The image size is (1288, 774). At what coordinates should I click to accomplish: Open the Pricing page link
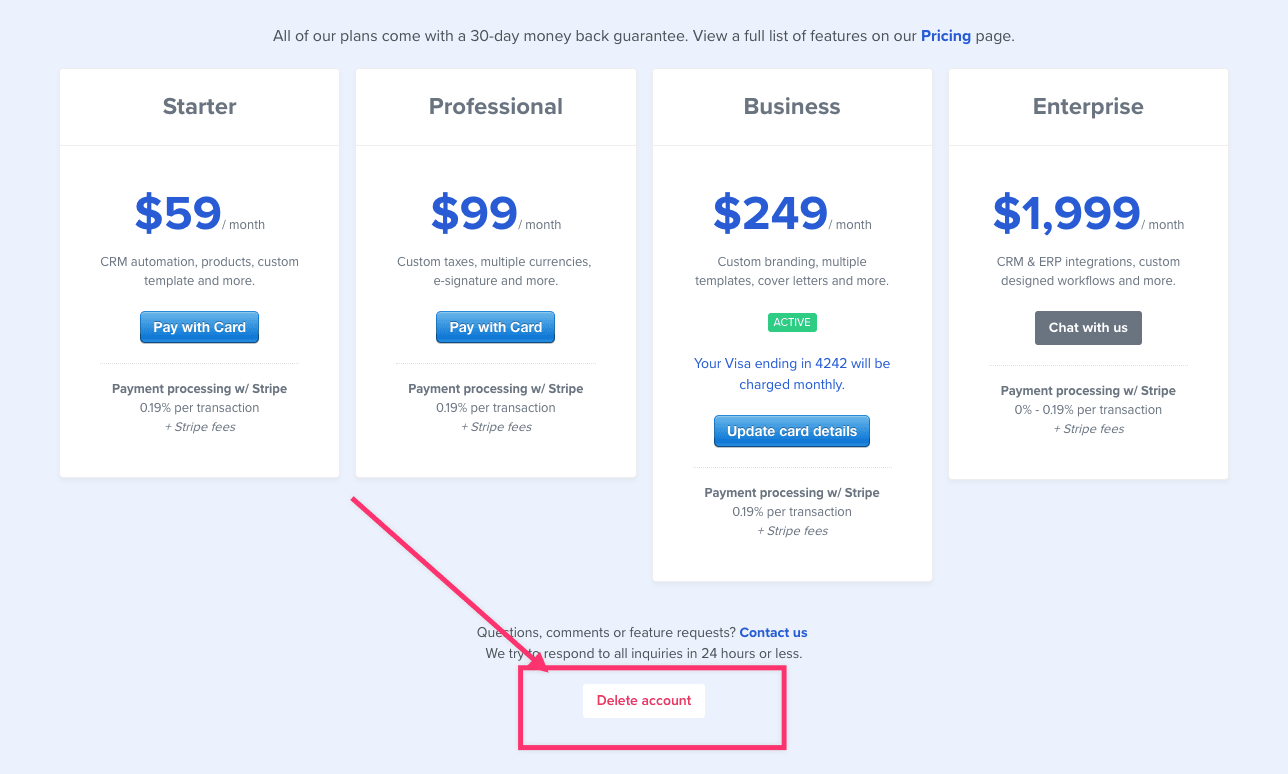[945, 36]
